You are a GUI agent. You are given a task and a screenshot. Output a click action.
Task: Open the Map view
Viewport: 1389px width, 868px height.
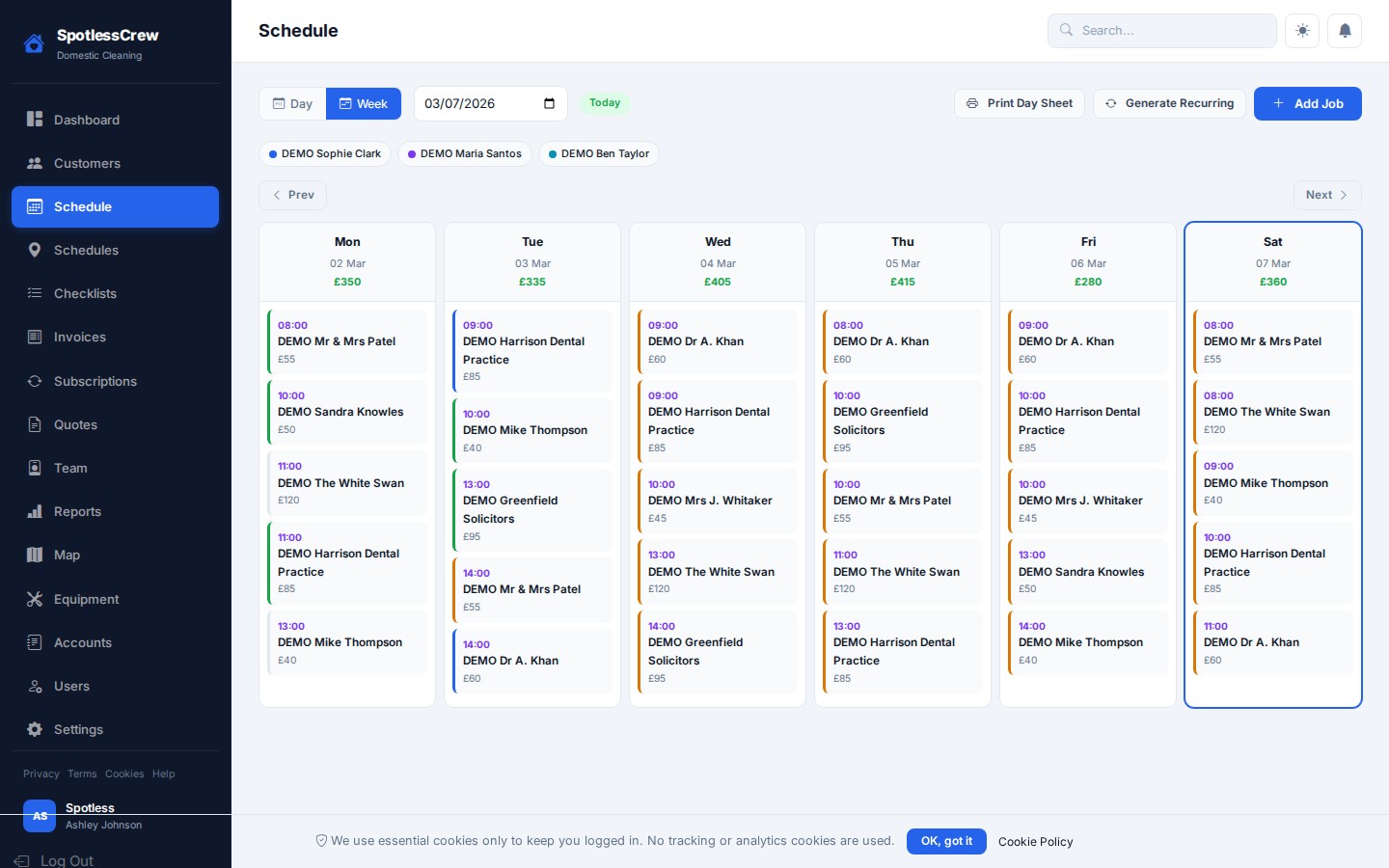(x=66, y=555)
